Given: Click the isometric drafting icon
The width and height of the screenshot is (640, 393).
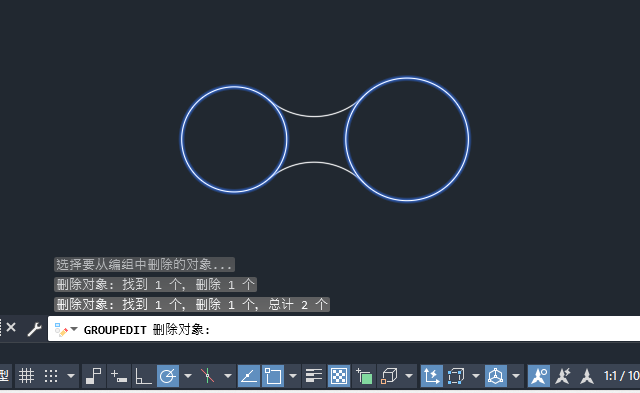Looking at the screenshot, I should coord(207,375).
